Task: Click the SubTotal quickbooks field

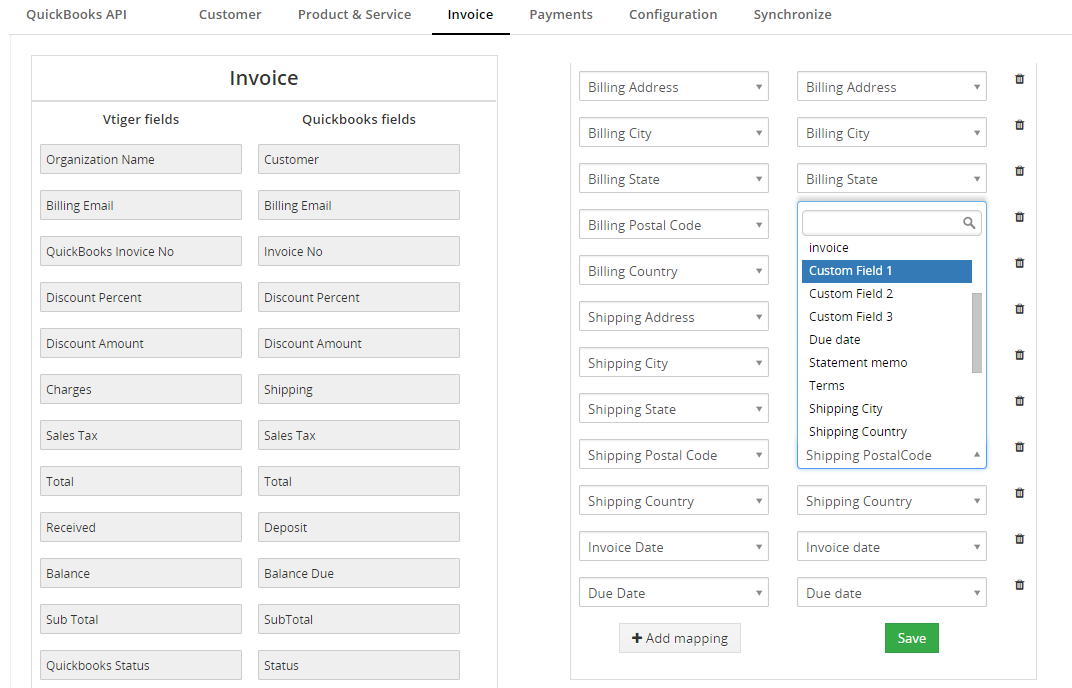Action: coord(359,619)
